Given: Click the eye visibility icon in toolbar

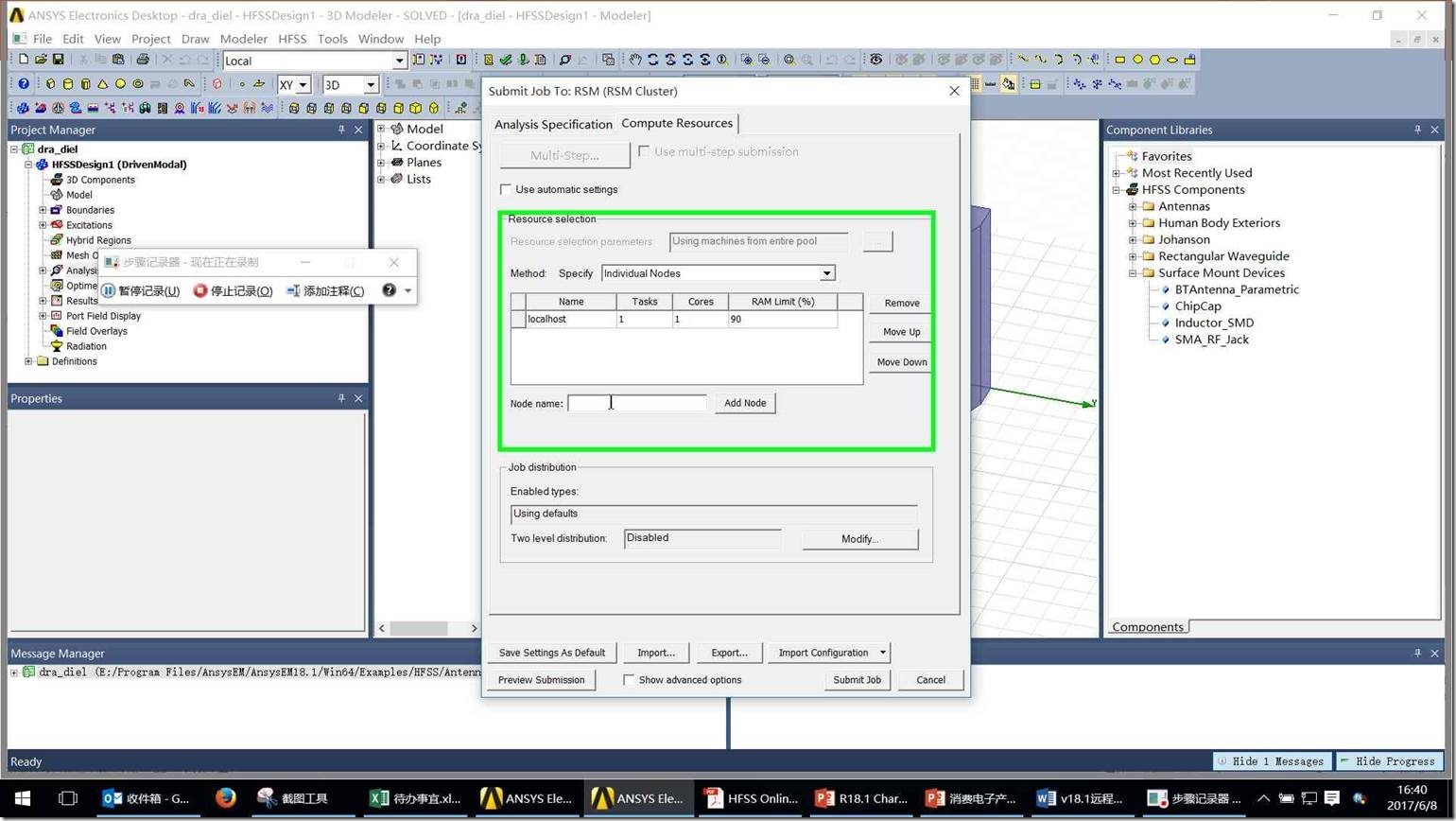Looking at the screenshot, I should pyautogui.click(x=875, y=60).
